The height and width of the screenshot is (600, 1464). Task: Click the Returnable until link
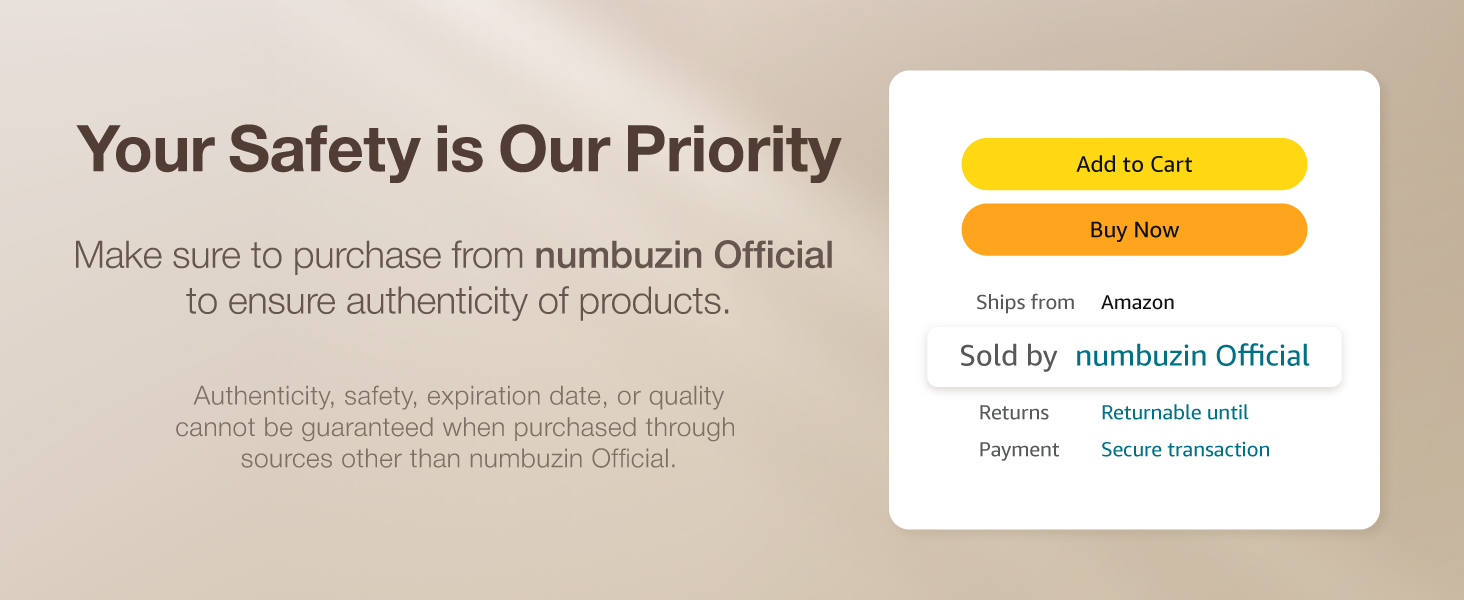tap(1174, 412)
